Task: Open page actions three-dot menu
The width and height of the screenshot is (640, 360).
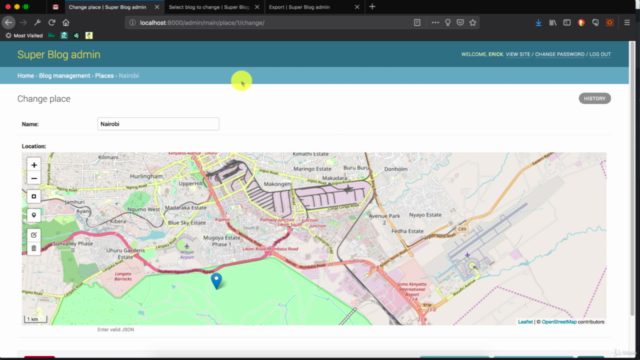Action: point(435,22)
